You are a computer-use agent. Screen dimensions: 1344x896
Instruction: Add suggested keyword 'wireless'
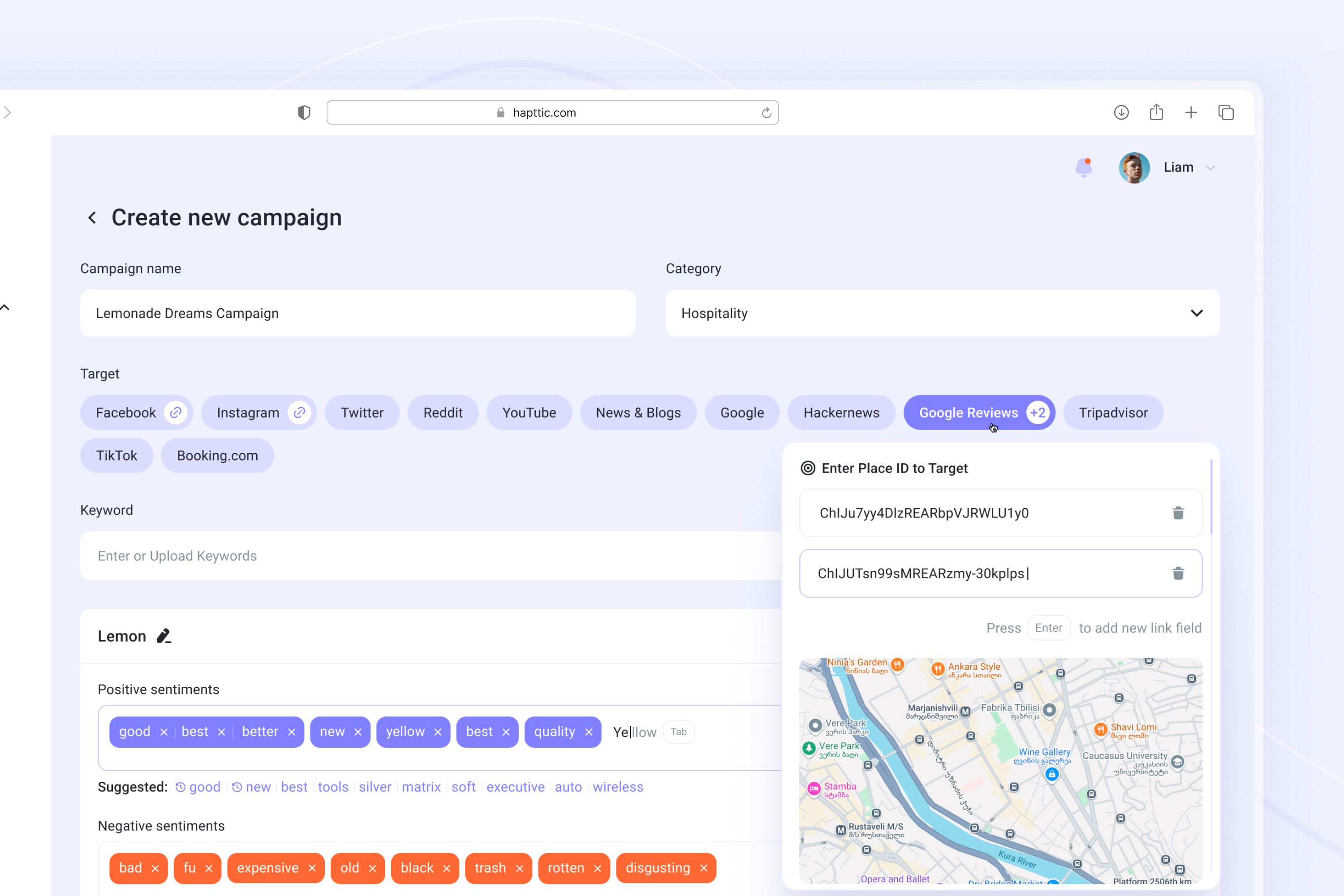click(618, 787)
